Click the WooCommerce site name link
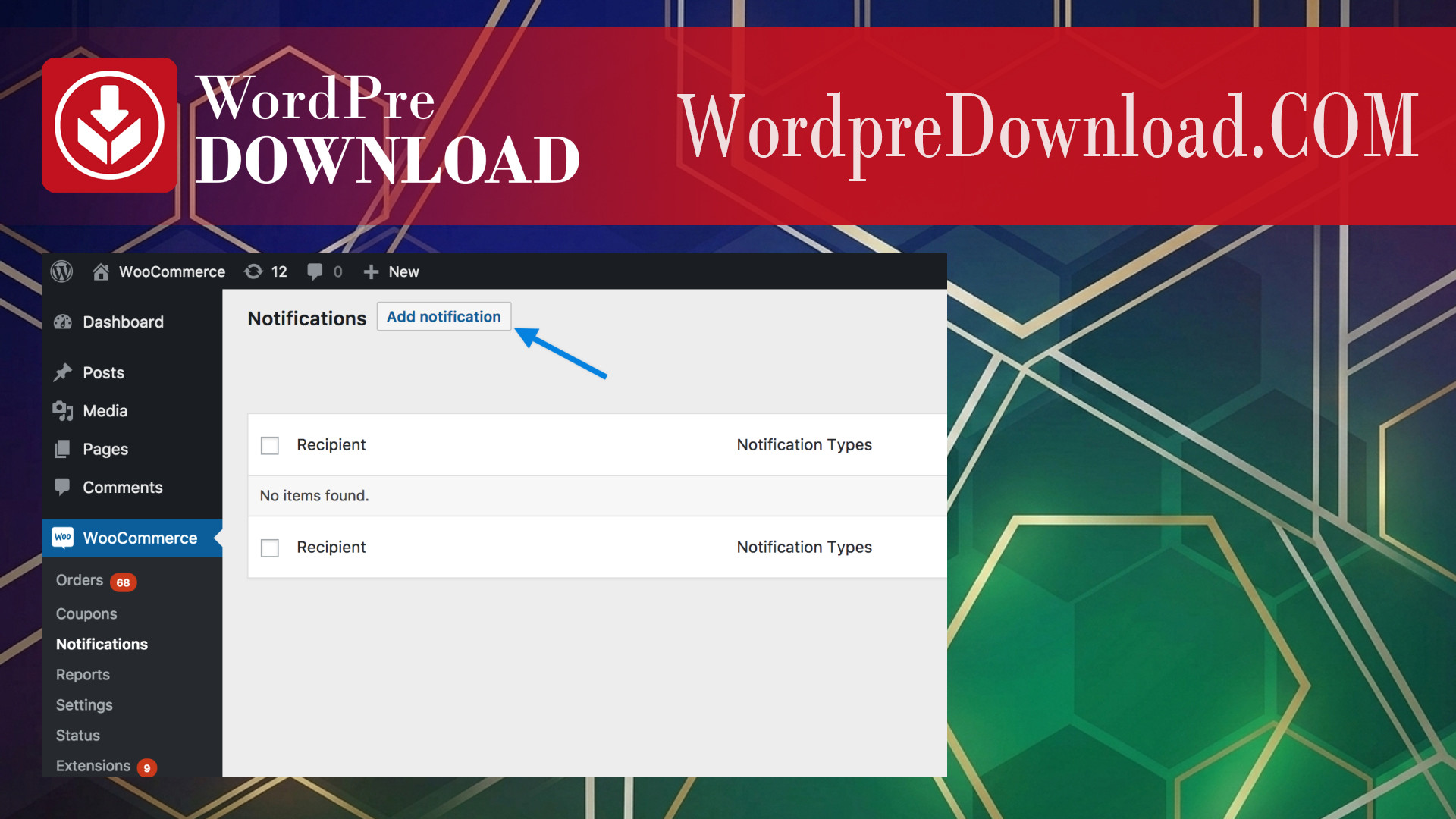 172,271
